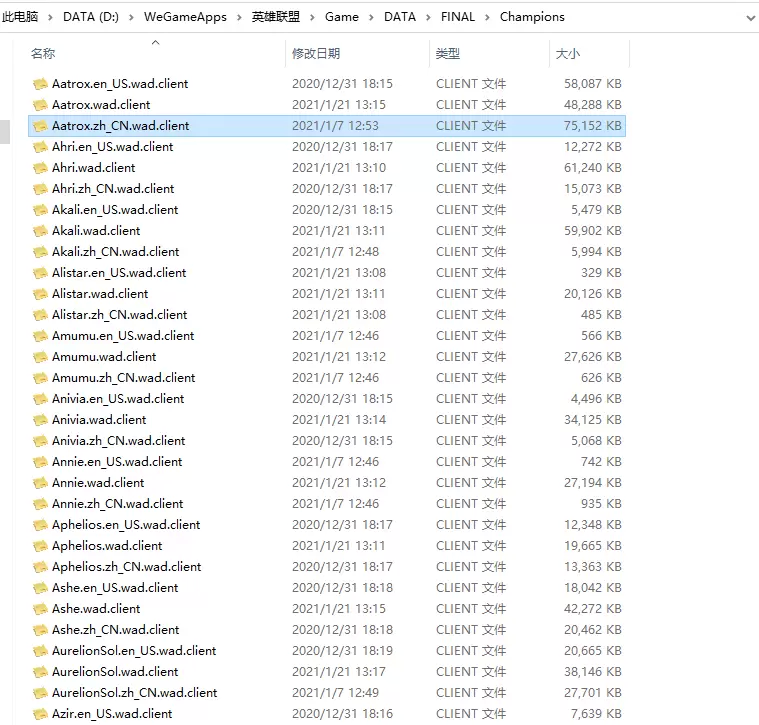Image resolution: width=759 pixels, height=725 pixels.
Task: Open the 英雄联盟 breadcrumb folder
Action: coord(275,17)
